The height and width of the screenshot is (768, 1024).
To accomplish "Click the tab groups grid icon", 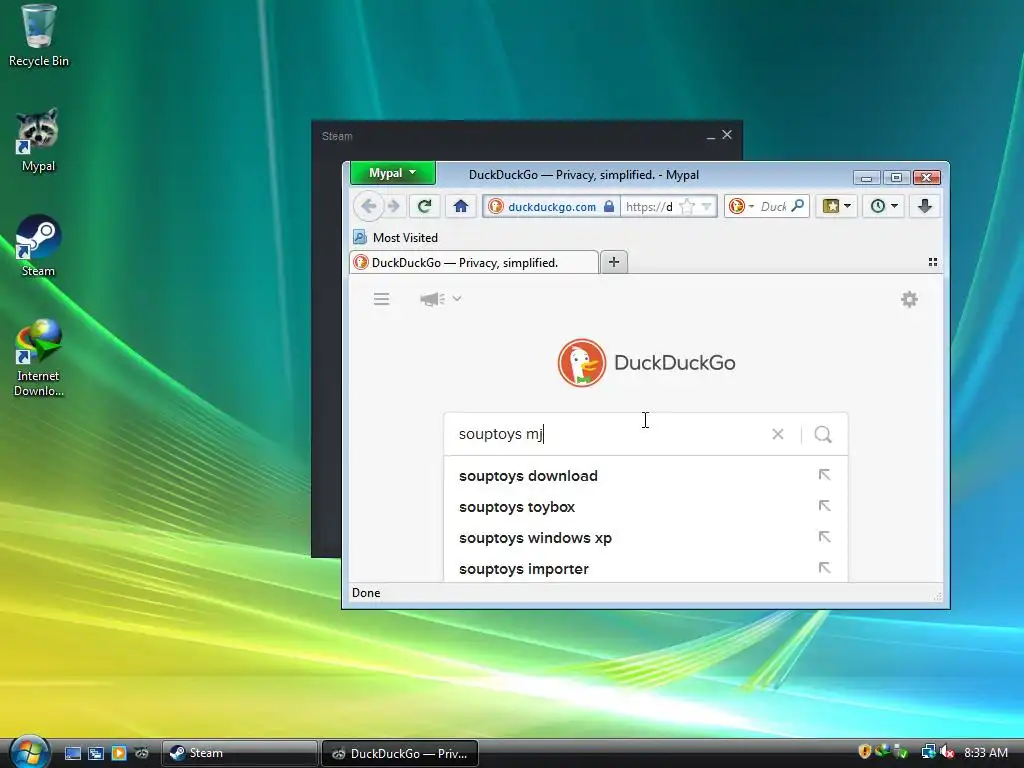I will click(933, 262).
